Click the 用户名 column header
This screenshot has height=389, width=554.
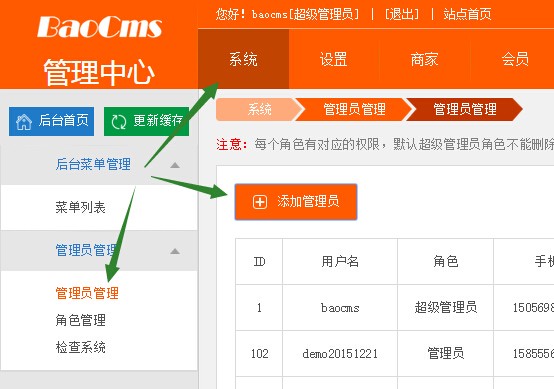[x=340, y=261]
